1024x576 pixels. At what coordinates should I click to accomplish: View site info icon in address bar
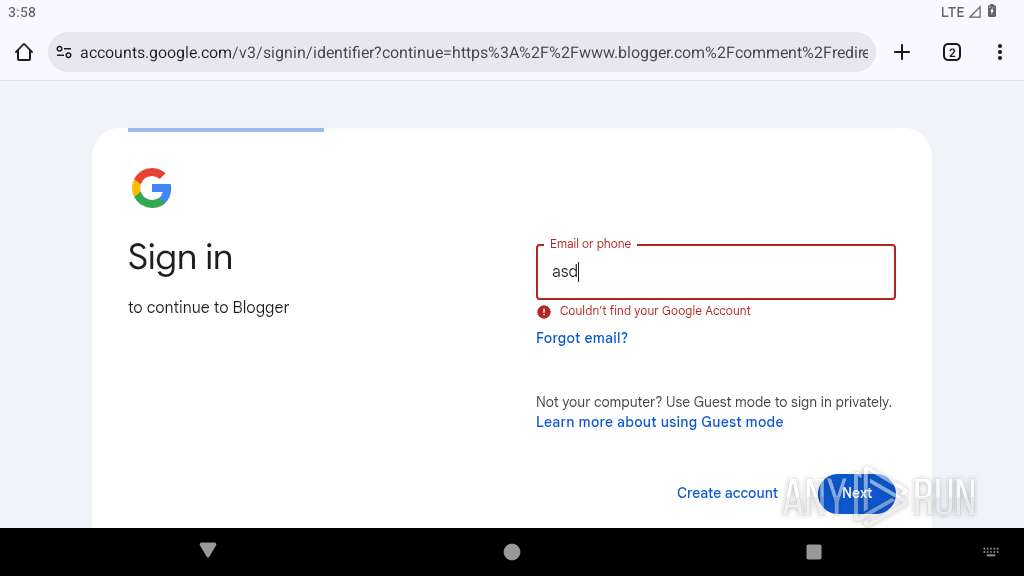pyautogui.click(x=64, y=52)
